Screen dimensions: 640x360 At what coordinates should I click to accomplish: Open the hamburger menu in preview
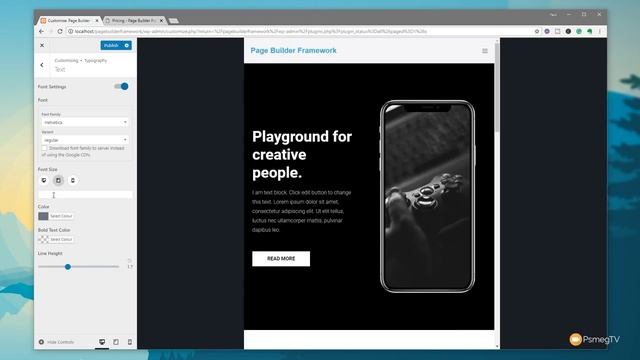point(485,51)
